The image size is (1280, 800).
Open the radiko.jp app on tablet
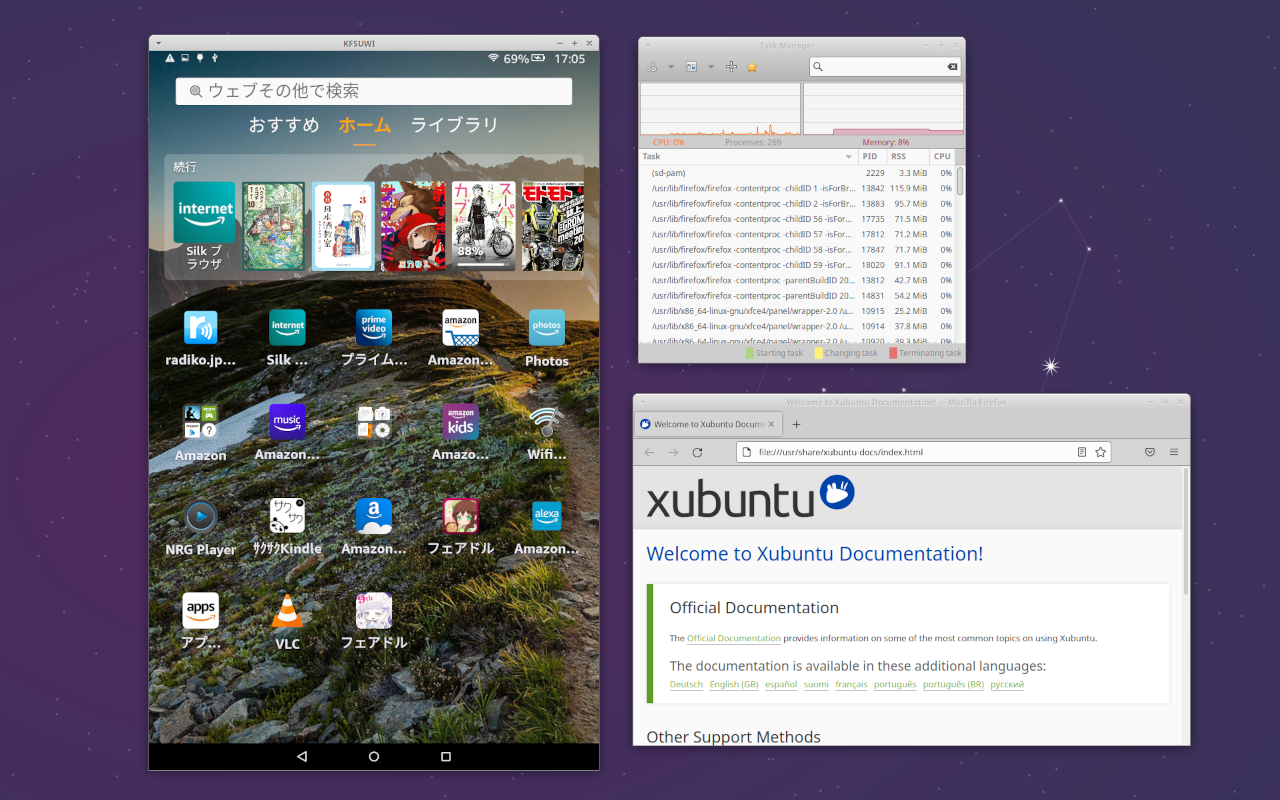(x=200, y=327)
